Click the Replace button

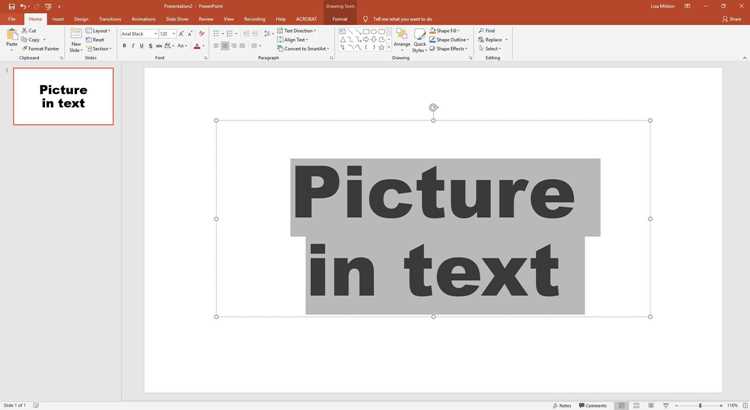492,40
